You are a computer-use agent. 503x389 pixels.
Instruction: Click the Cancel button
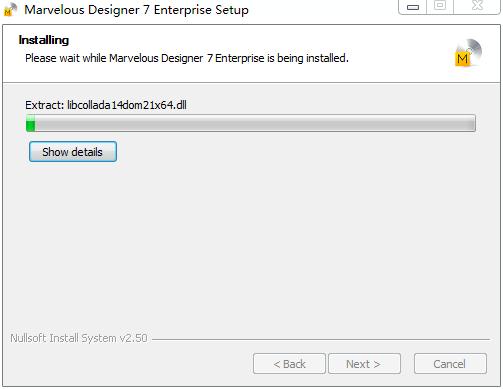(x=450, y=364)
